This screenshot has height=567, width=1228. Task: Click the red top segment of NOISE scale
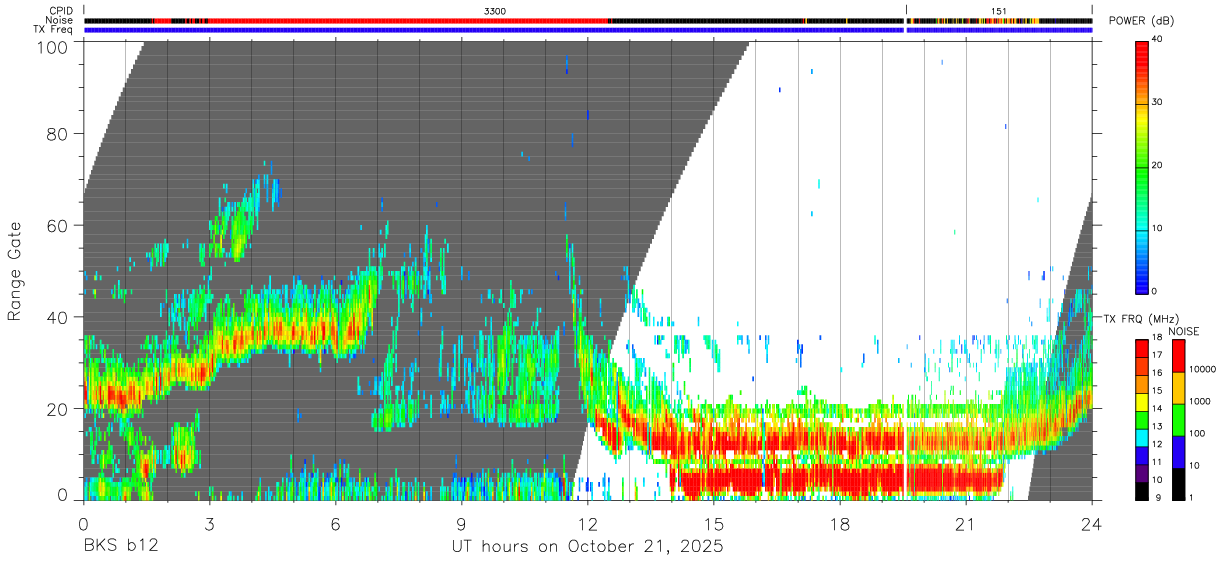1177,355
